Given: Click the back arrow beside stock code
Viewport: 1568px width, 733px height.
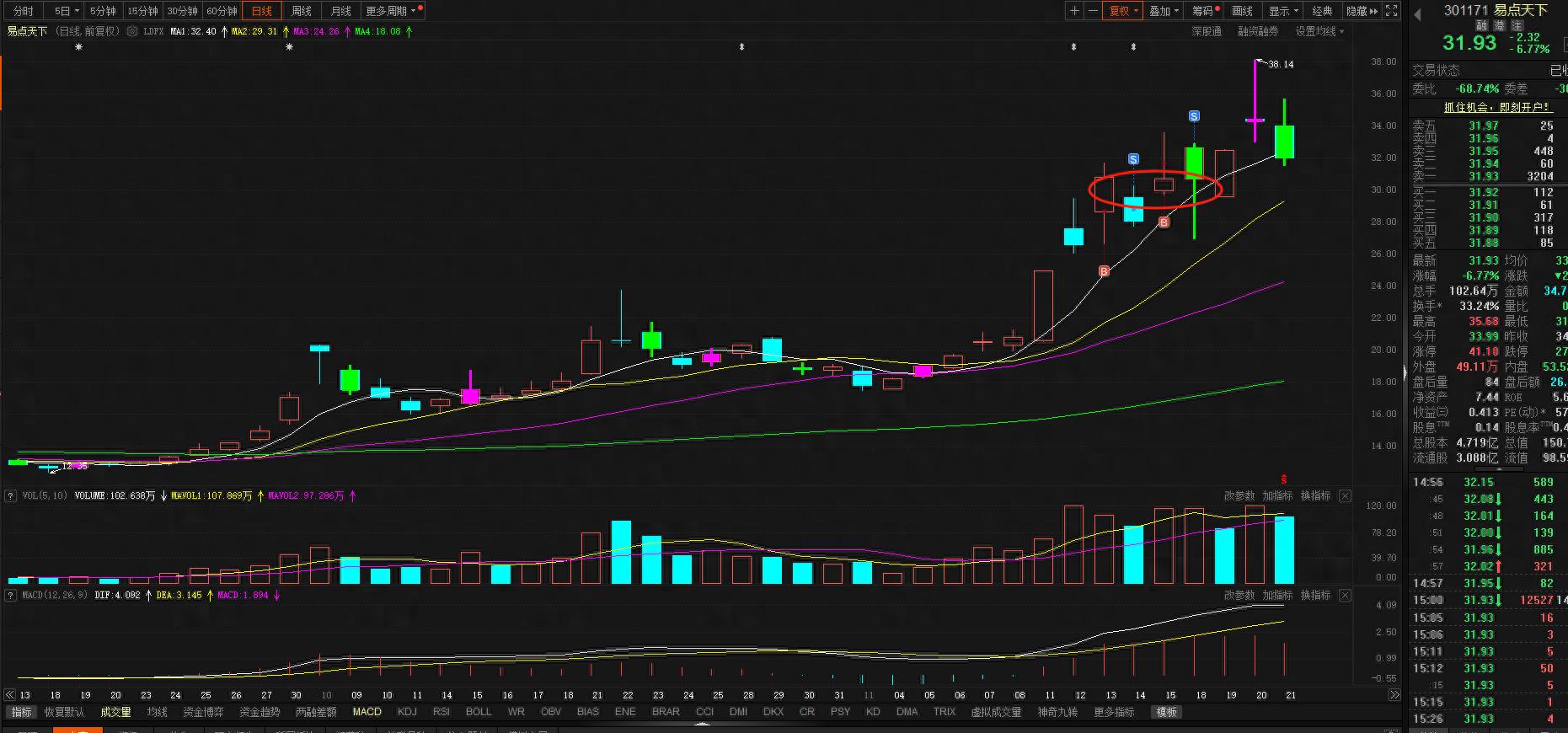Looking at the screenshot, I should coord(1417,13).
